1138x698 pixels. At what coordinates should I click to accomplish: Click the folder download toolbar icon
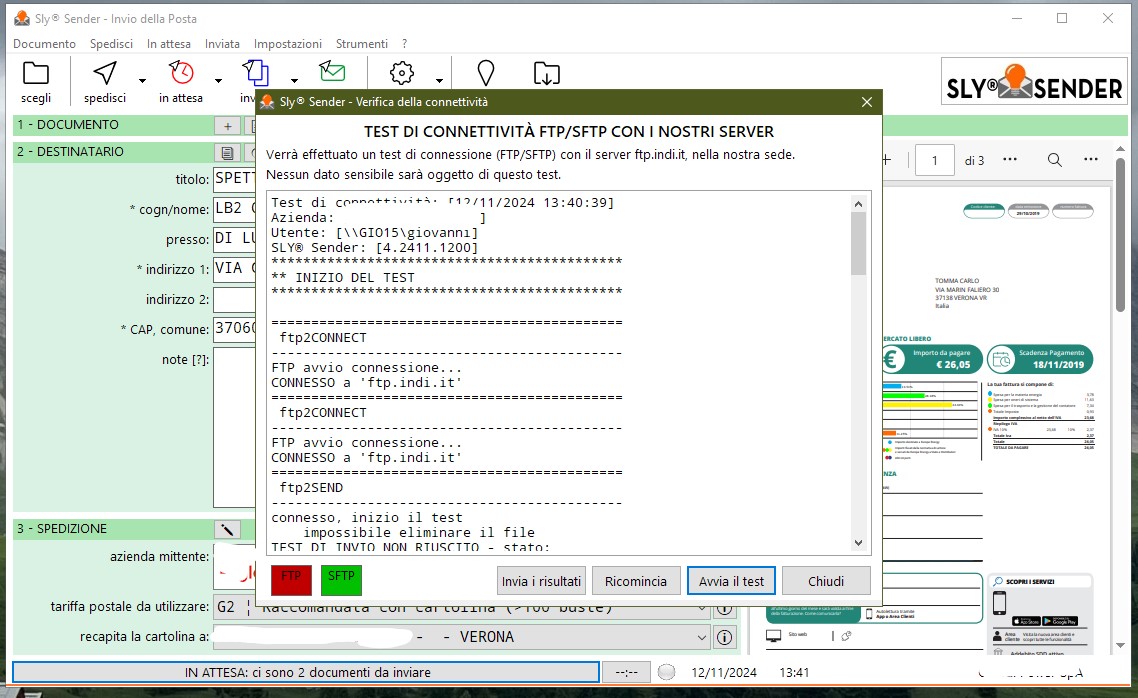(x=547, y=73)
